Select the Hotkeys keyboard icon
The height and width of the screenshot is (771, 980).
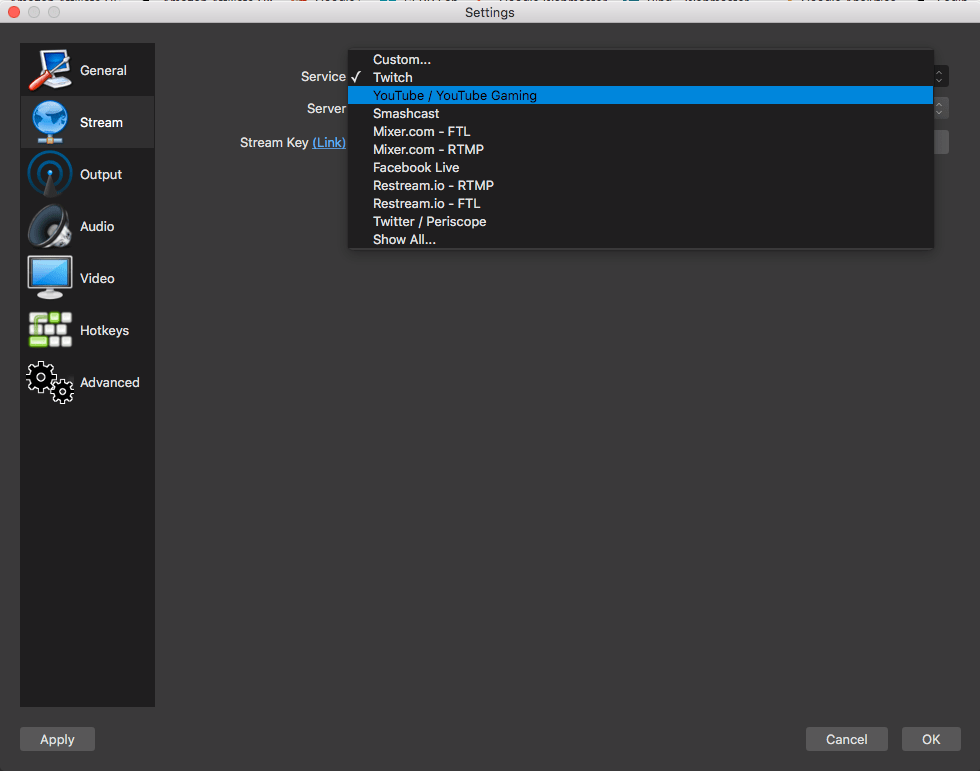(x=50, y=330)
